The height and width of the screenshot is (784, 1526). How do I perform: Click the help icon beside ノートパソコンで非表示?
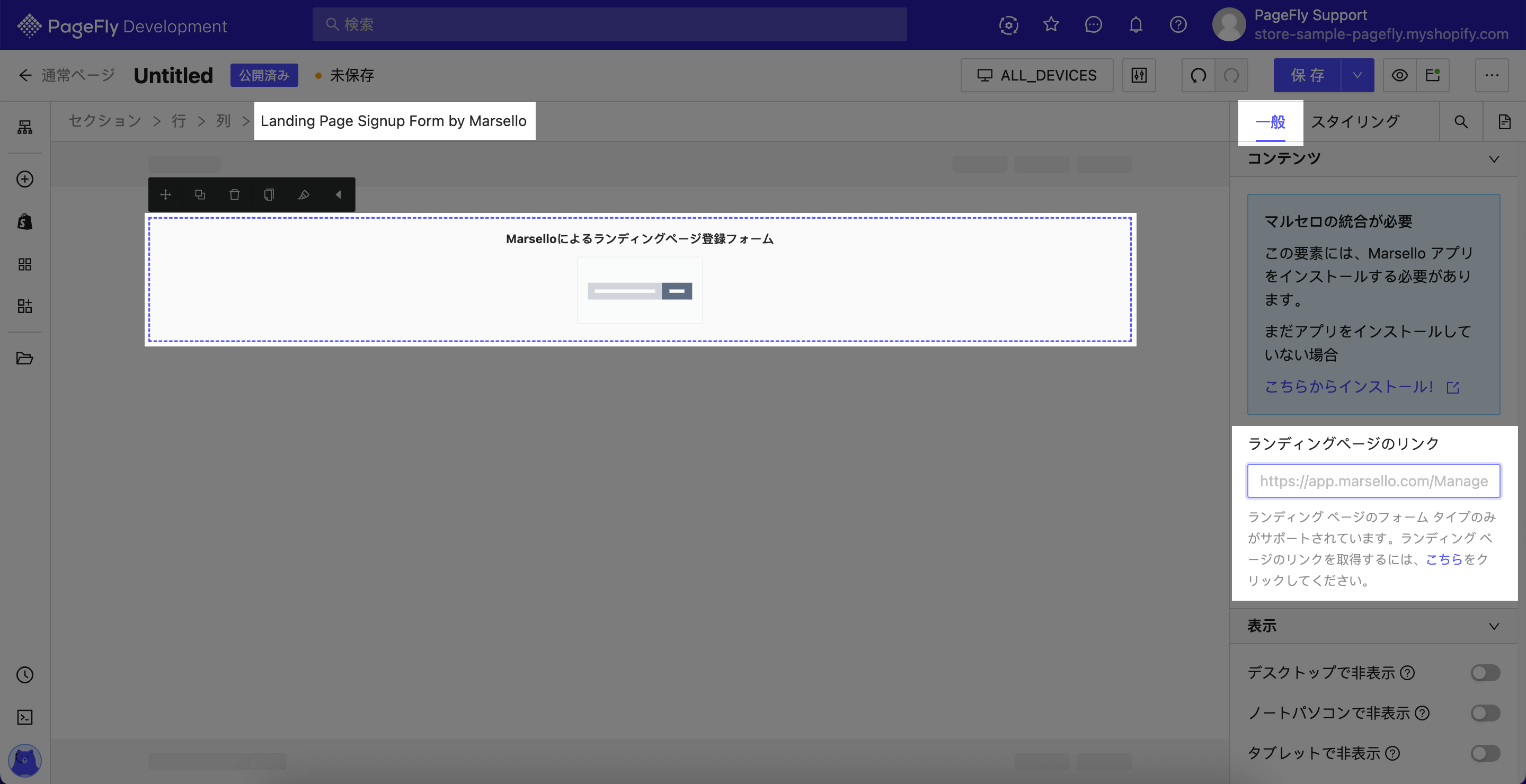click(1422, 713)
